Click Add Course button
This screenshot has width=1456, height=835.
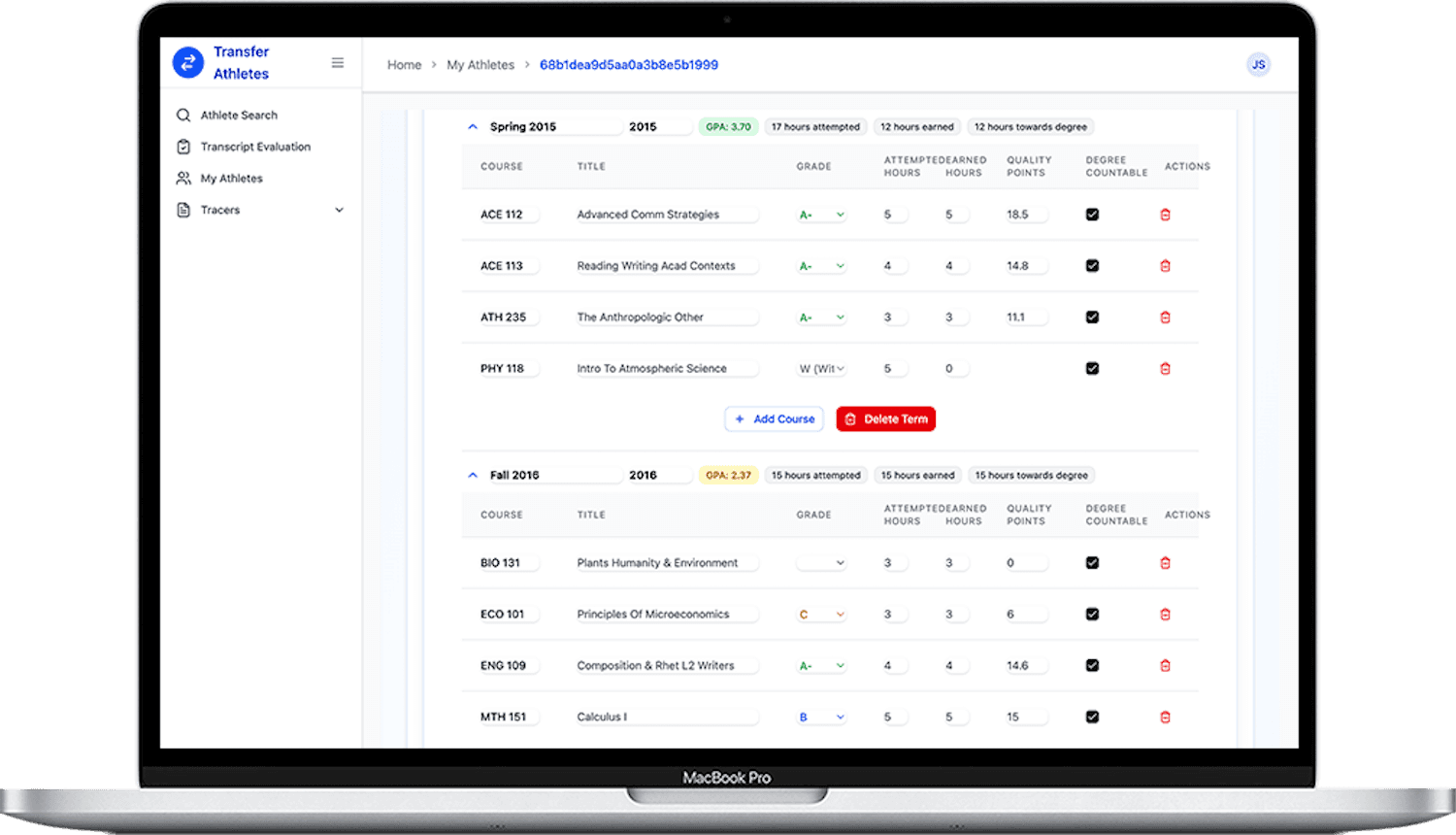click(x=774, y=419)
